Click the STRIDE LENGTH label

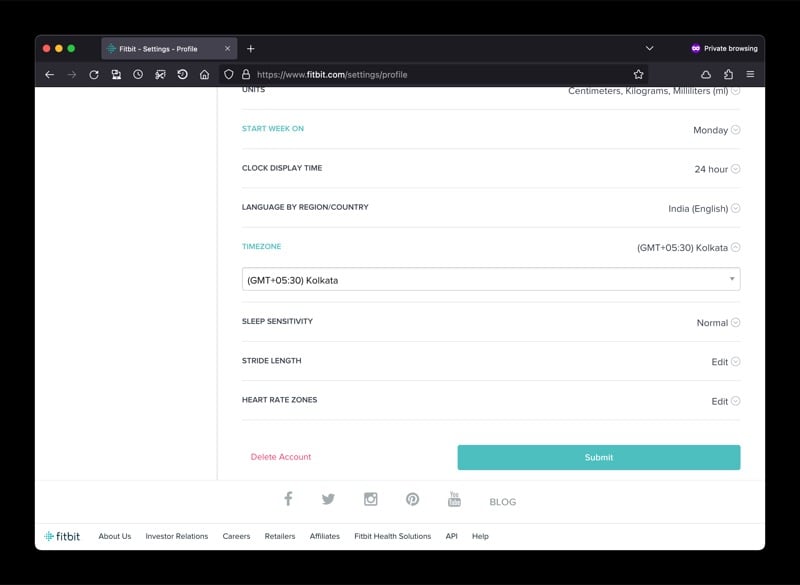click(x=271, y=361)
